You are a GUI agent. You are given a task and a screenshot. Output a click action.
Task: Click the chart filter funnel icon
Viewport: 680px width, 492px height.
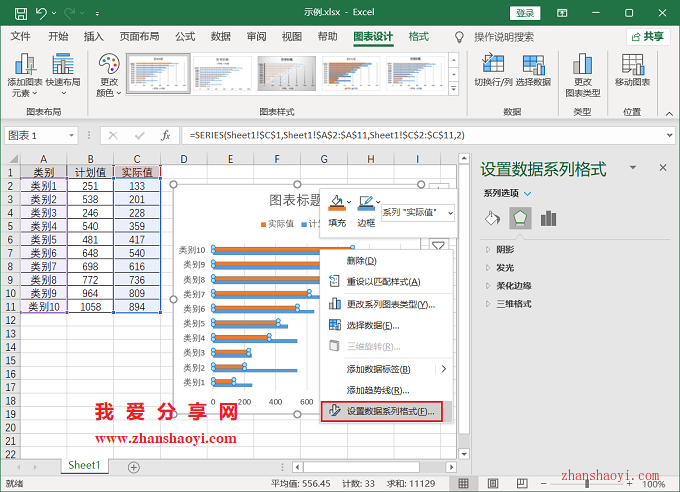click(438, 246)
